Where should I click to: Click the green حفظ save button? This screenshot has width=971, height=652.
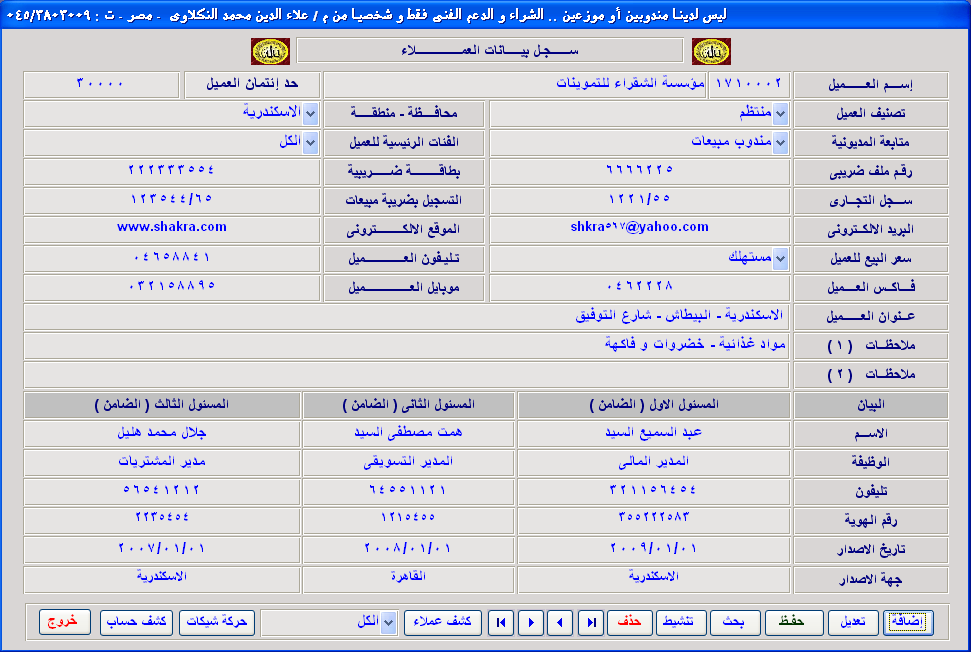(x=794, y=622)
